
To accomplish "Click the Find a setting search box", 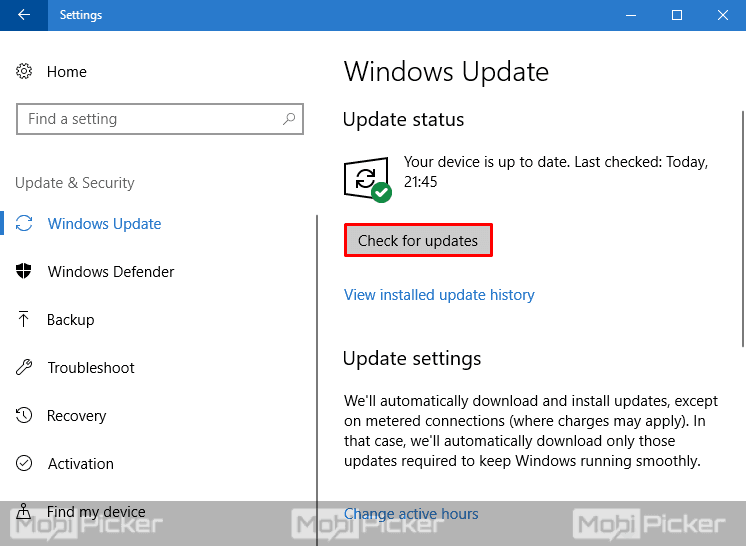I will (x=160, y=119).
